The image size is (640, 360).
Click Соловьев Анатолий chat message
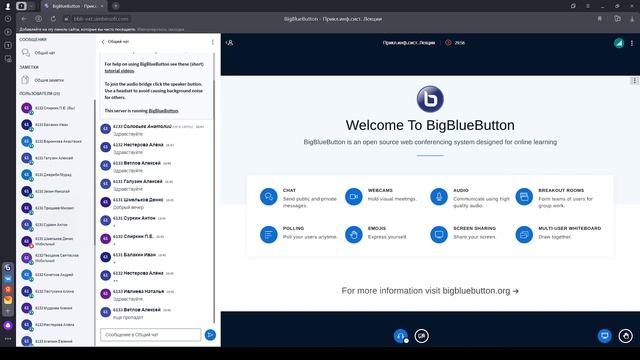[155, 130]
